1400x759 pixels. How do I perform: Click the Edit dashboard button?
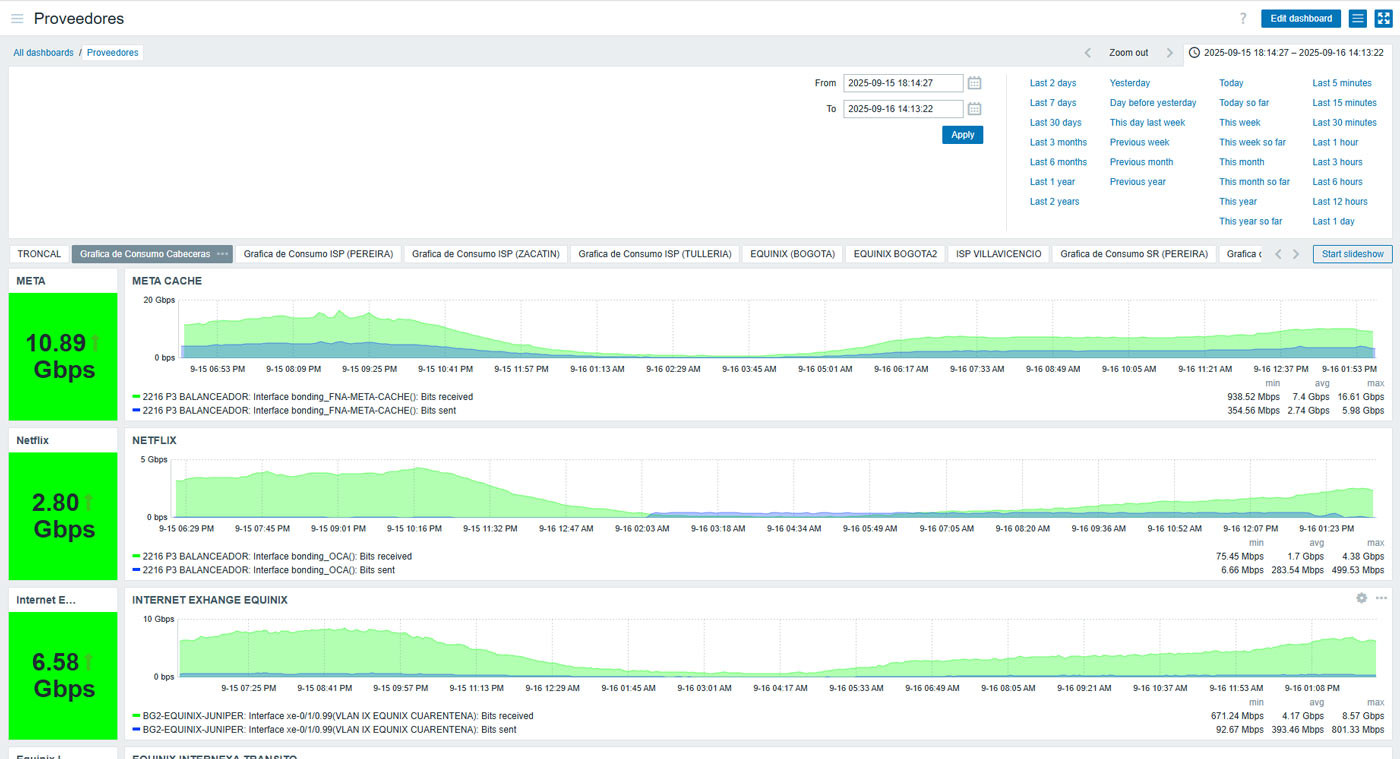1300,18
